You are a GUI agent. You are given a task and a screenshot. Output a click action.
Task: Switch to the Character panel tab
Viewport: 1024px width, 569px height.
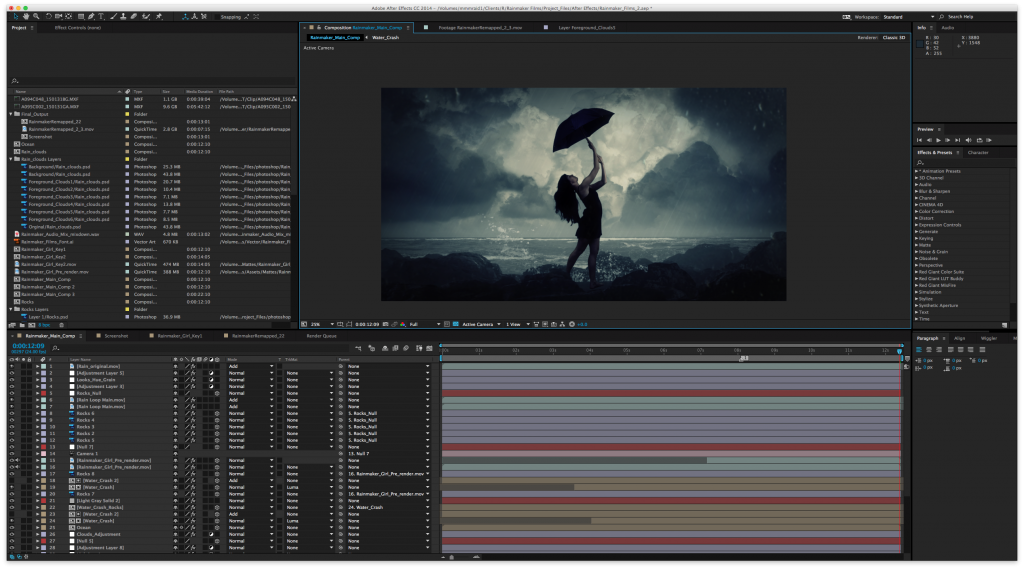click(x=978, y=152)
